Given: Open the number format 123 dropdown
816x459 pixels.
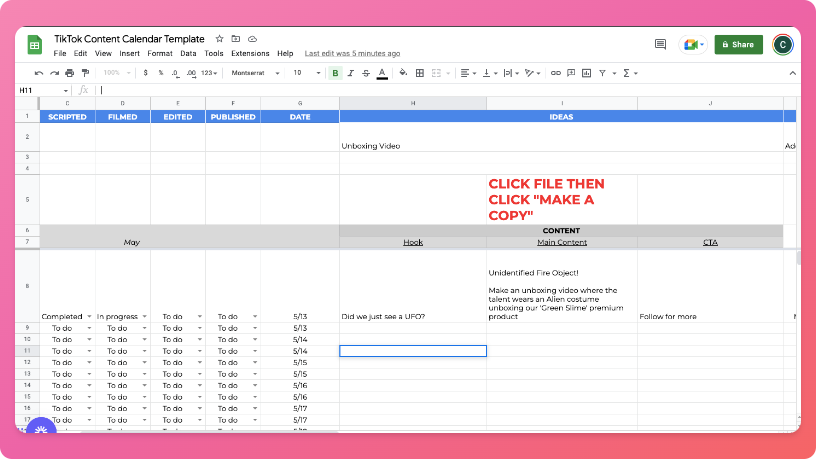Looking at the screenshot, I should point(209,73).
